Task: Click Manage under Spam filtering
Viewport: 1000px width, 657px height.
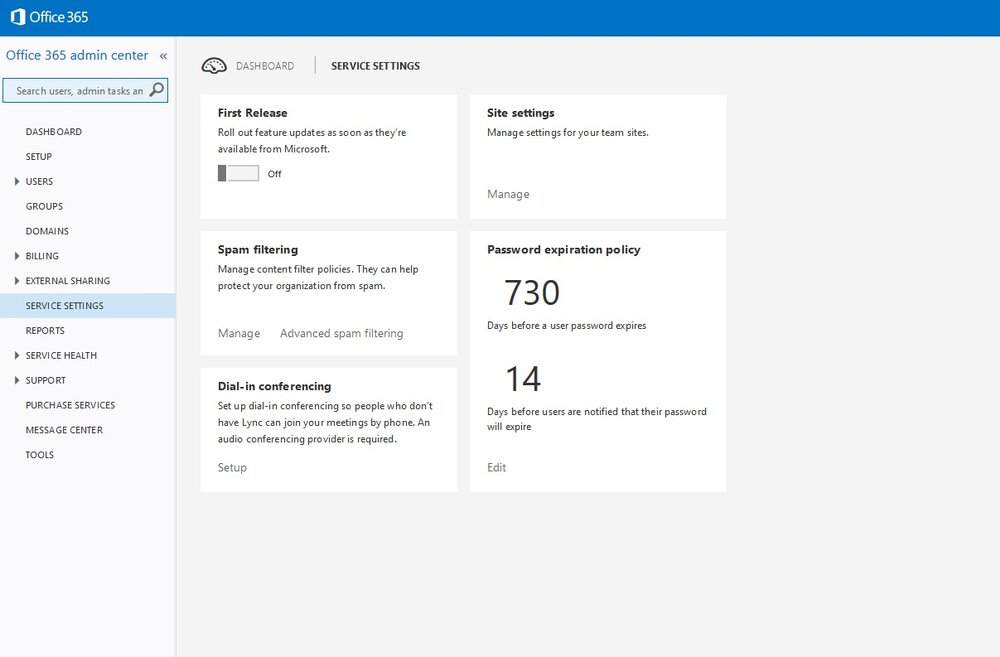Action: (x=239, y=334)
